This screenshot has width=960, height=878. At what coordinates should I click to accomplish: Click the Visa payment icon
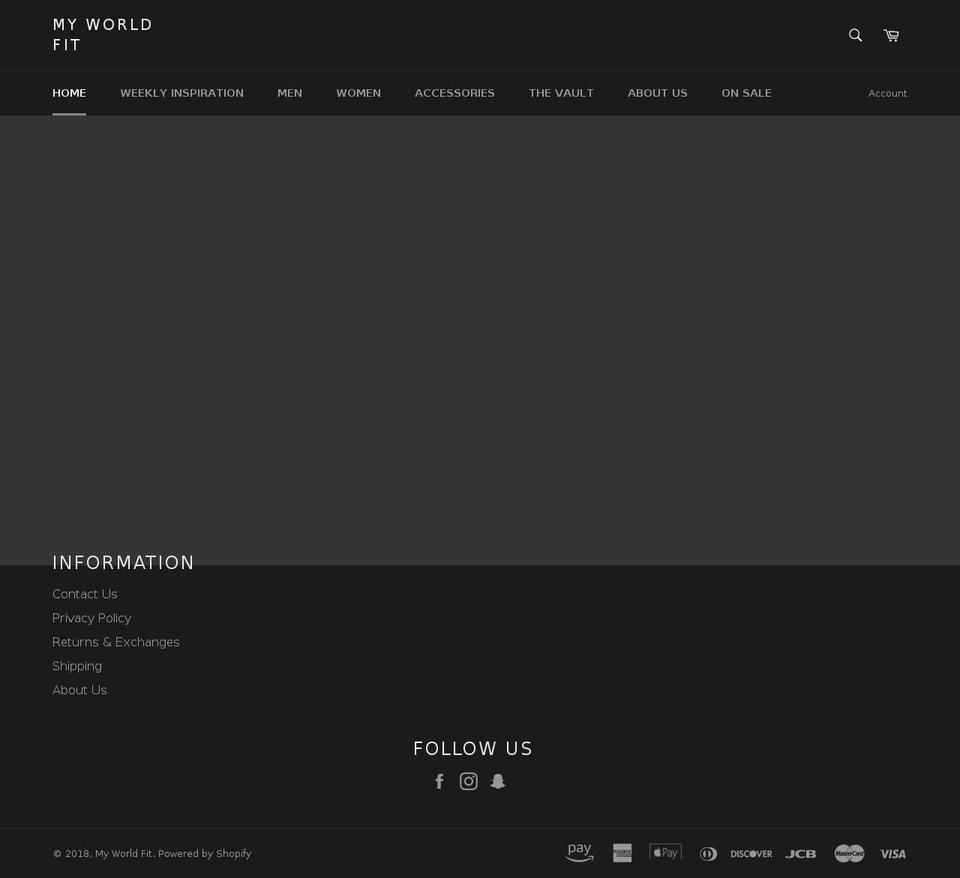pyautogui.click(x=892, y=853)
